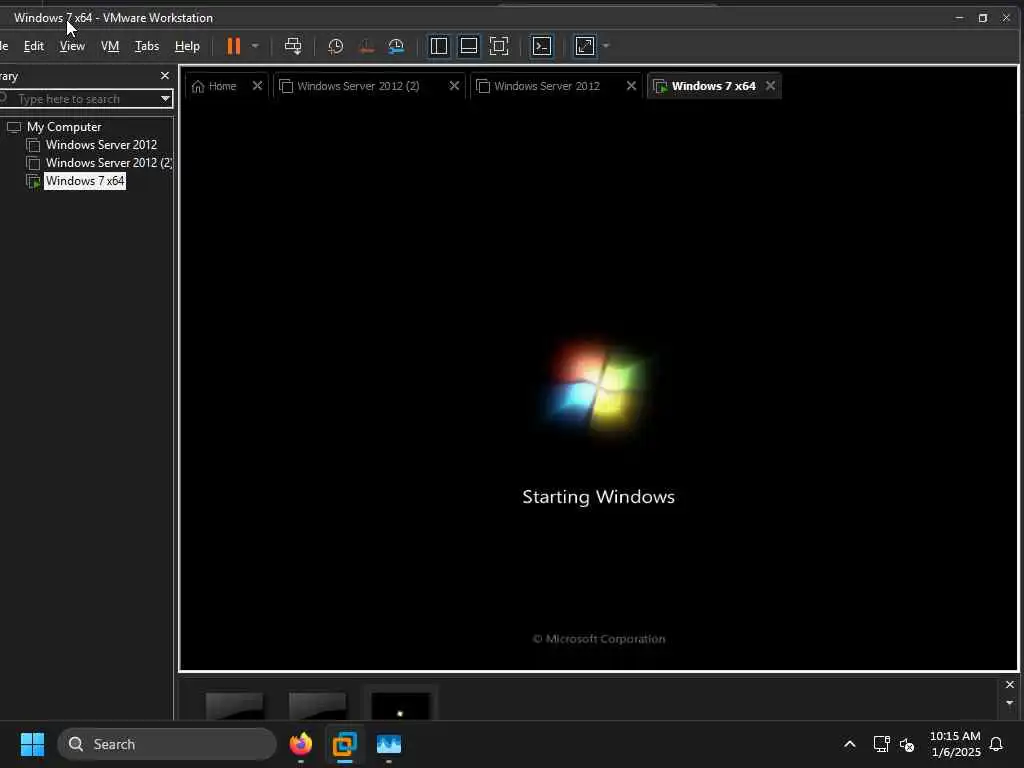Open the Help menu
Viewport: 1024px width, 768px height.
pos(187,46)
